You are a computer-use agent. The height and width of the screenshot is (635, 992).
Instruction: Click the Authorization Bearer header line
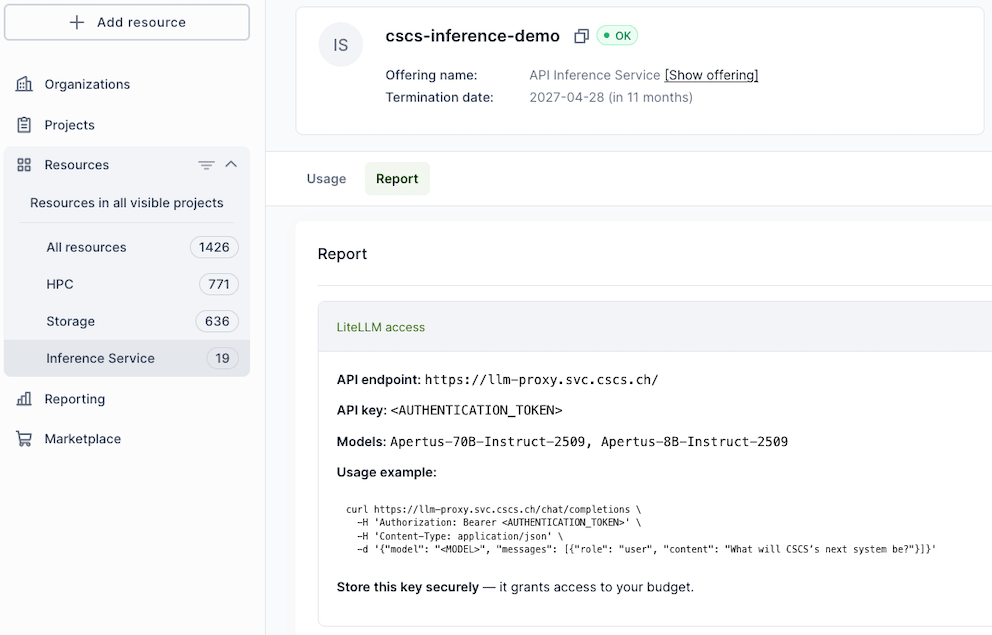tap(499, 522)
